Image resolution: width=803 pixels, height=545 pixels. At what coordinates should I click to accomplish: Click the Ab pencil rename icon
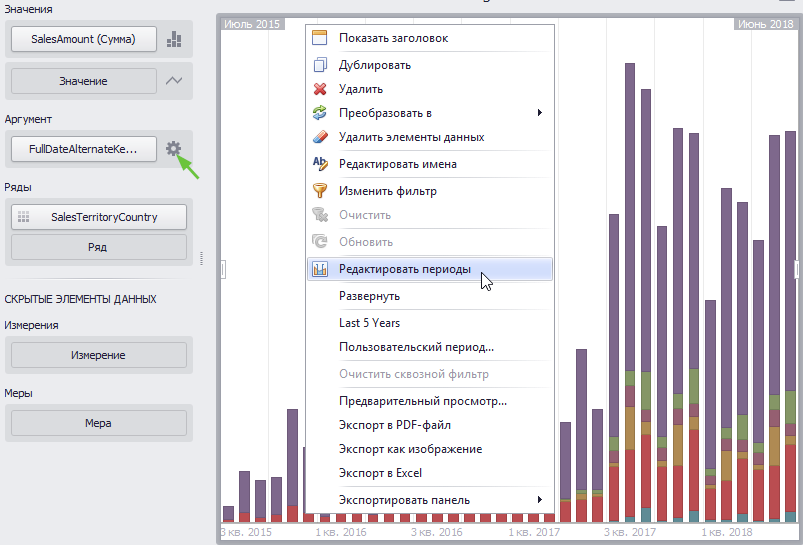click(320, 164)
